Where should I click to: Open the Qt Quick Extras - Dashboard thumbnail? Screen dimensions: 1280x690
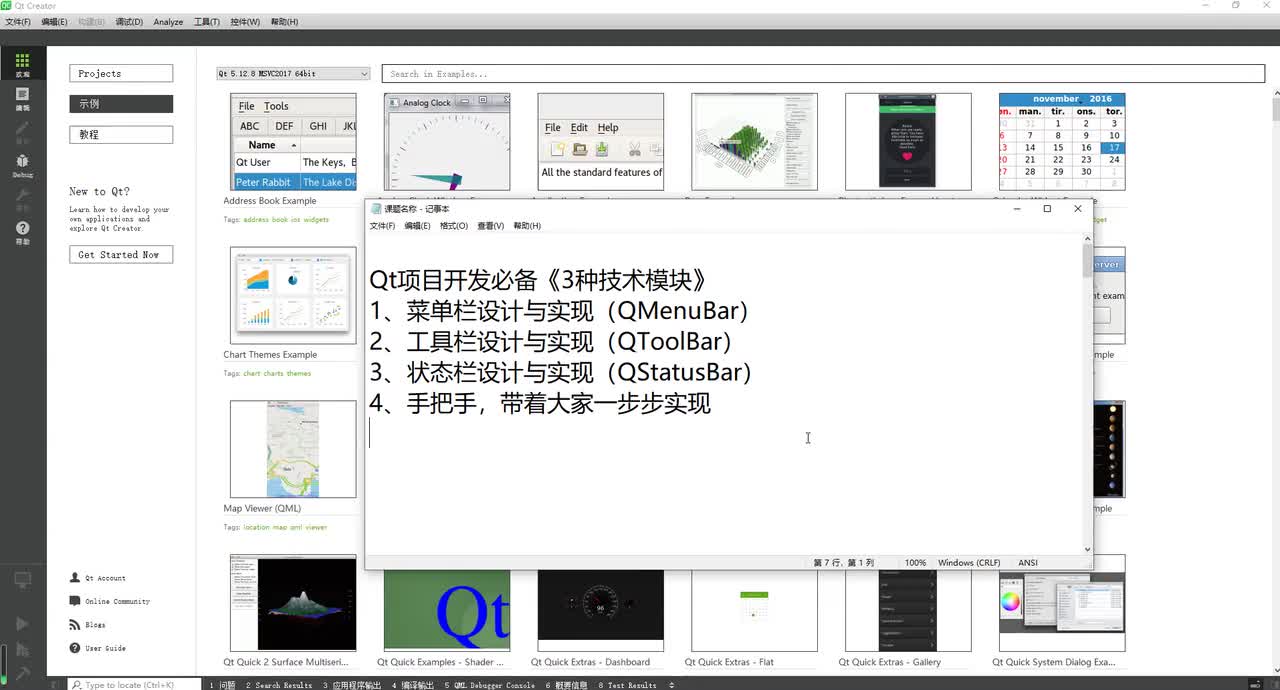click(x=601, y=610)
